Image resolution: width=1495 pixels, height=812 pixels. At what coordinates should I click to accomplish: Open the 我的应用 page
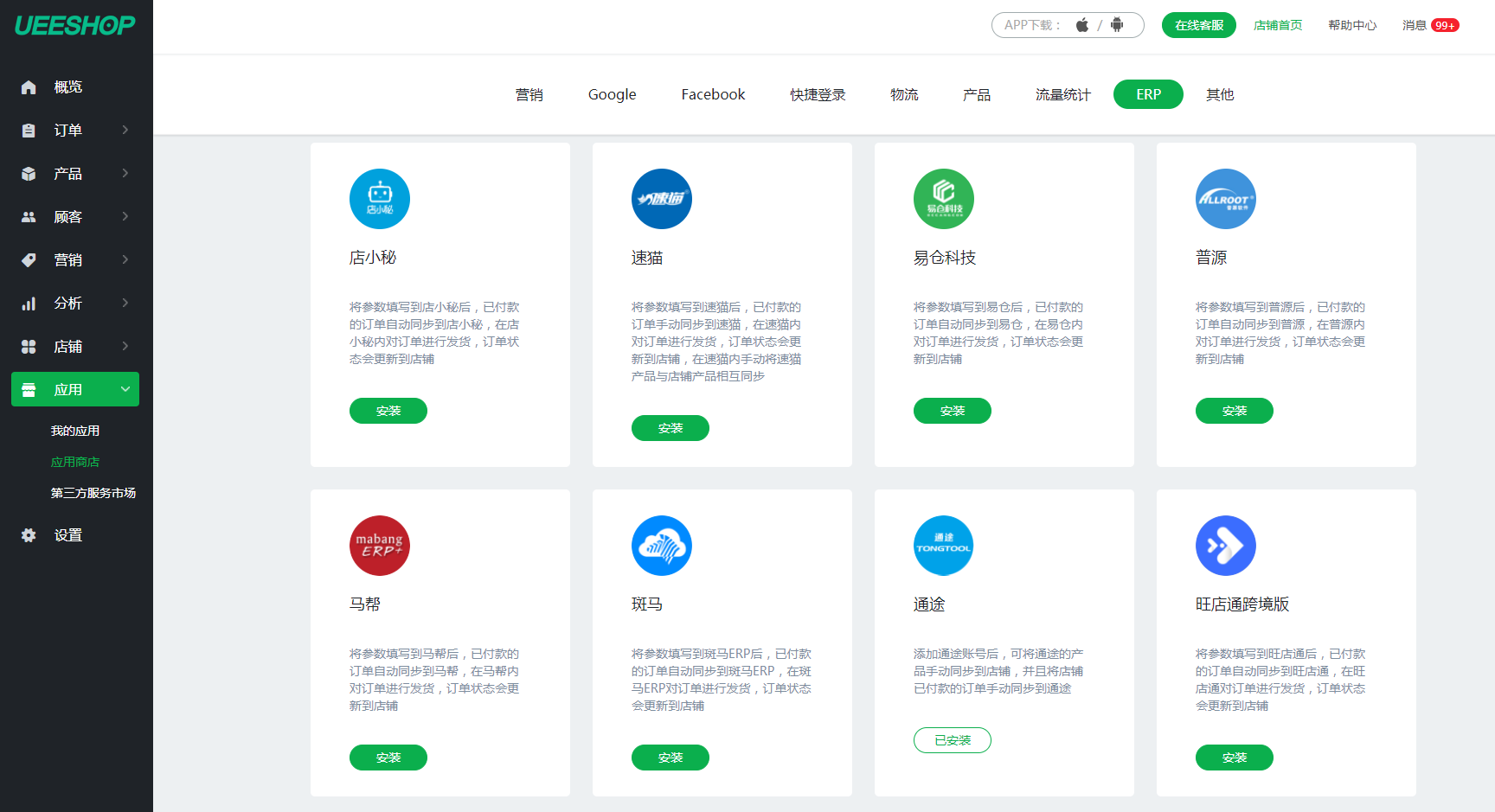[75, 430]
